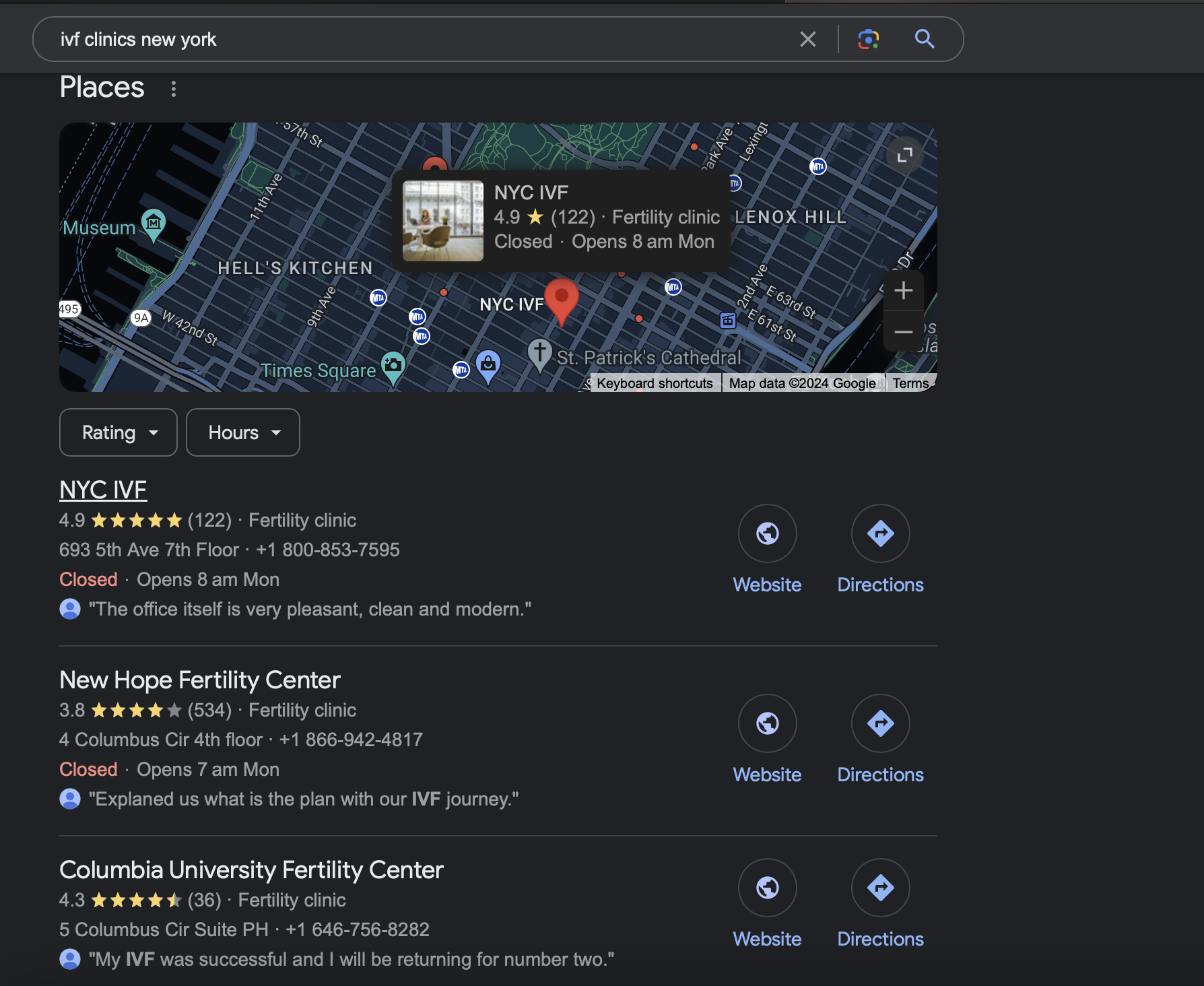Open Website for New Hope Fertility Center

click(767, 723)
